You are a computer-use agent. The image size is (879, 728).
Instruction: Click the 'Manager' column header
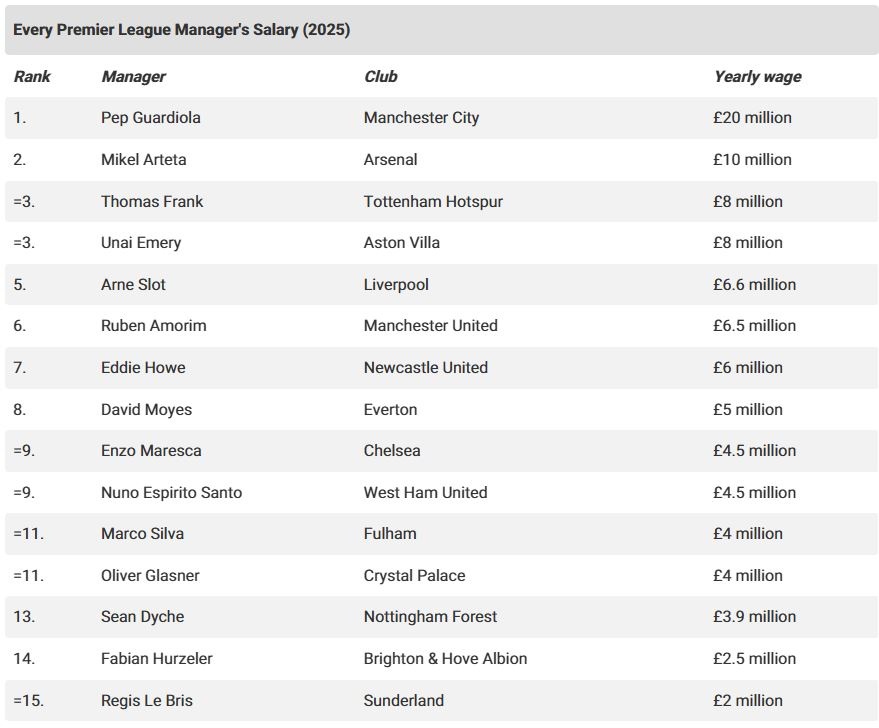(x=133, y=76)
